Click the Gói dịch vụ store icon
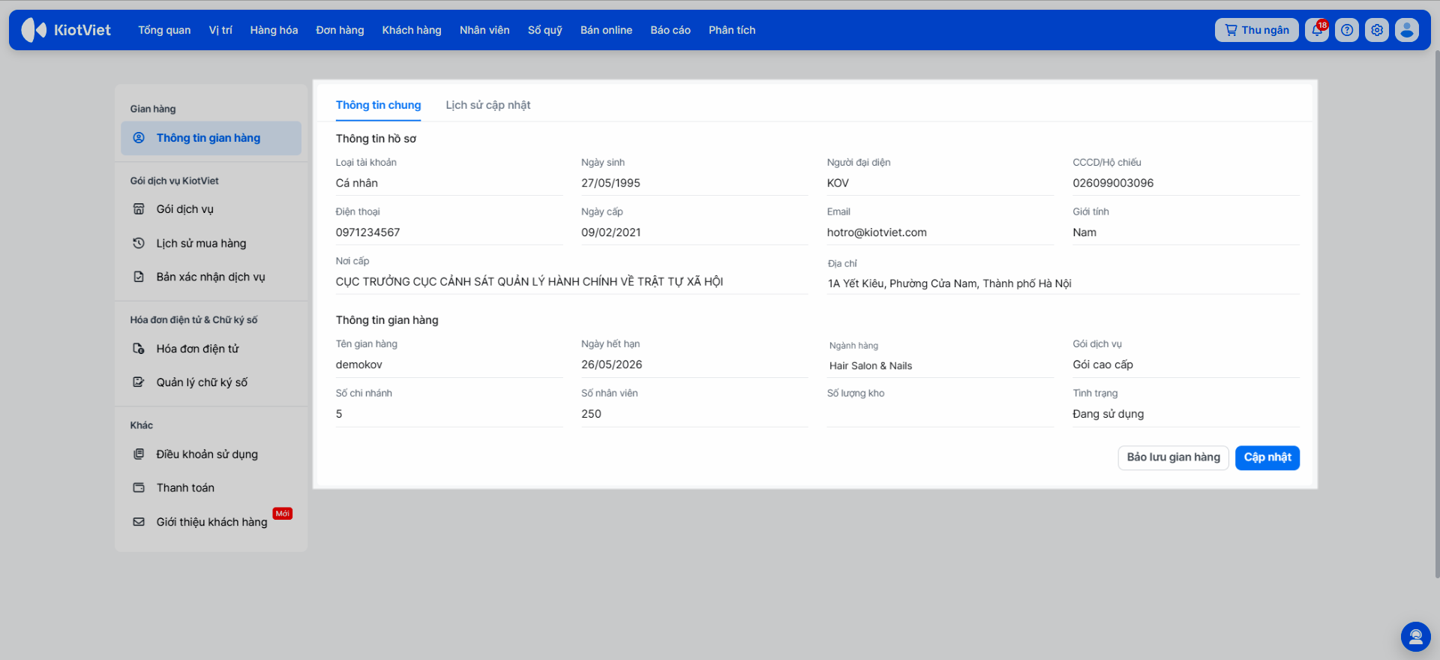1440x660 pixels. [139, 209]
